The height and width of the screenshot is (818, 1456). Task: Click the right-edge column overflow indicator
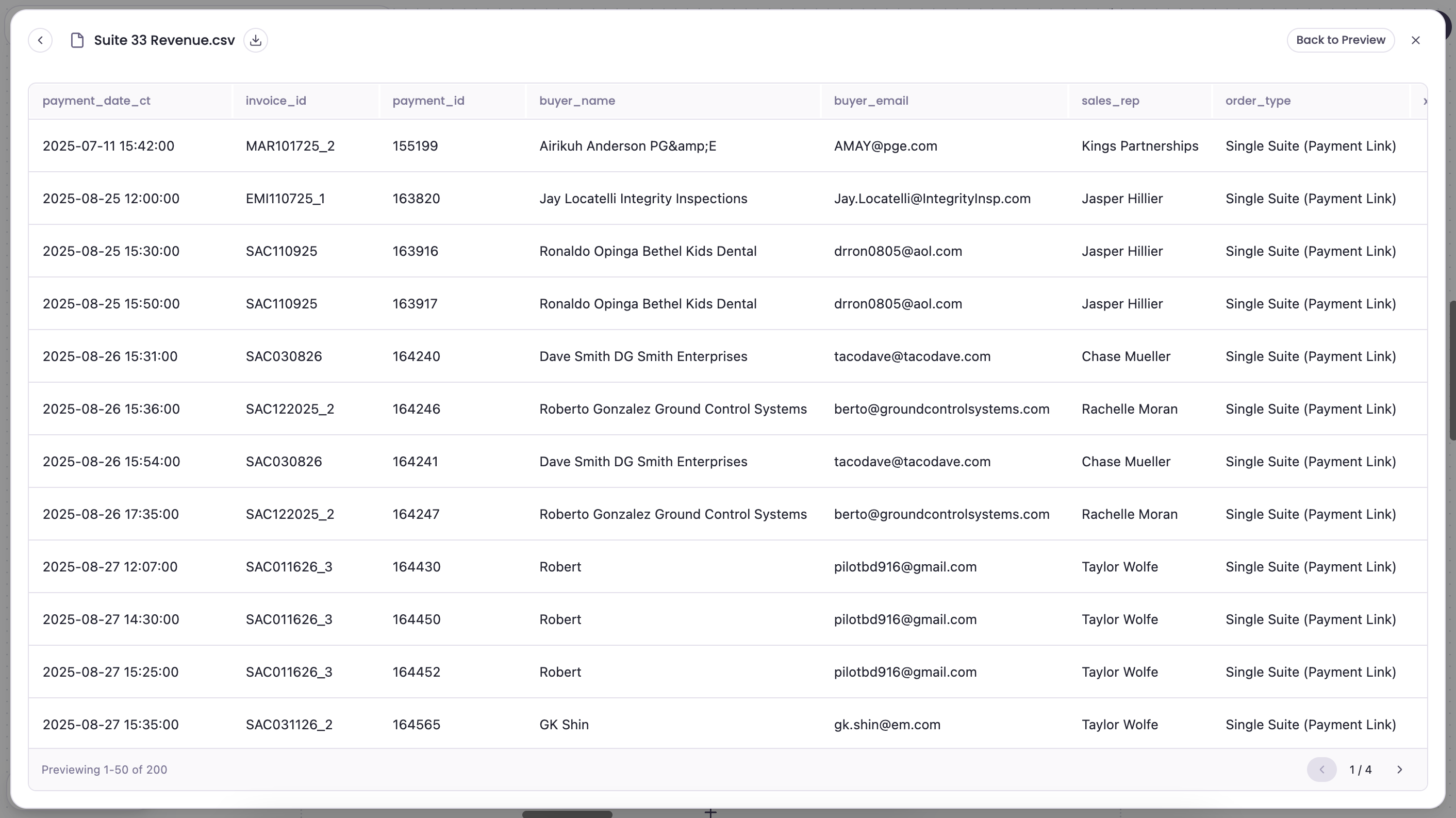coord(1426,101)
